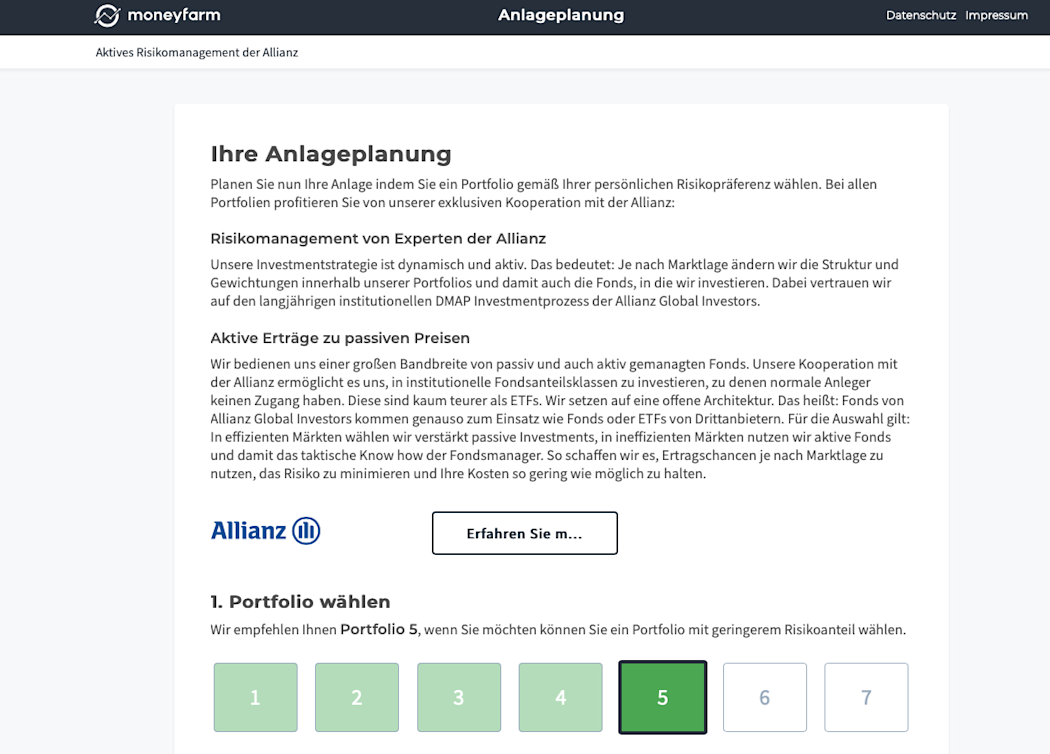Click the '1. Portfolio wählen' heading
The width and height of the screenshot is (1050, 754).
pyautogui.click(x=300, y=601)
